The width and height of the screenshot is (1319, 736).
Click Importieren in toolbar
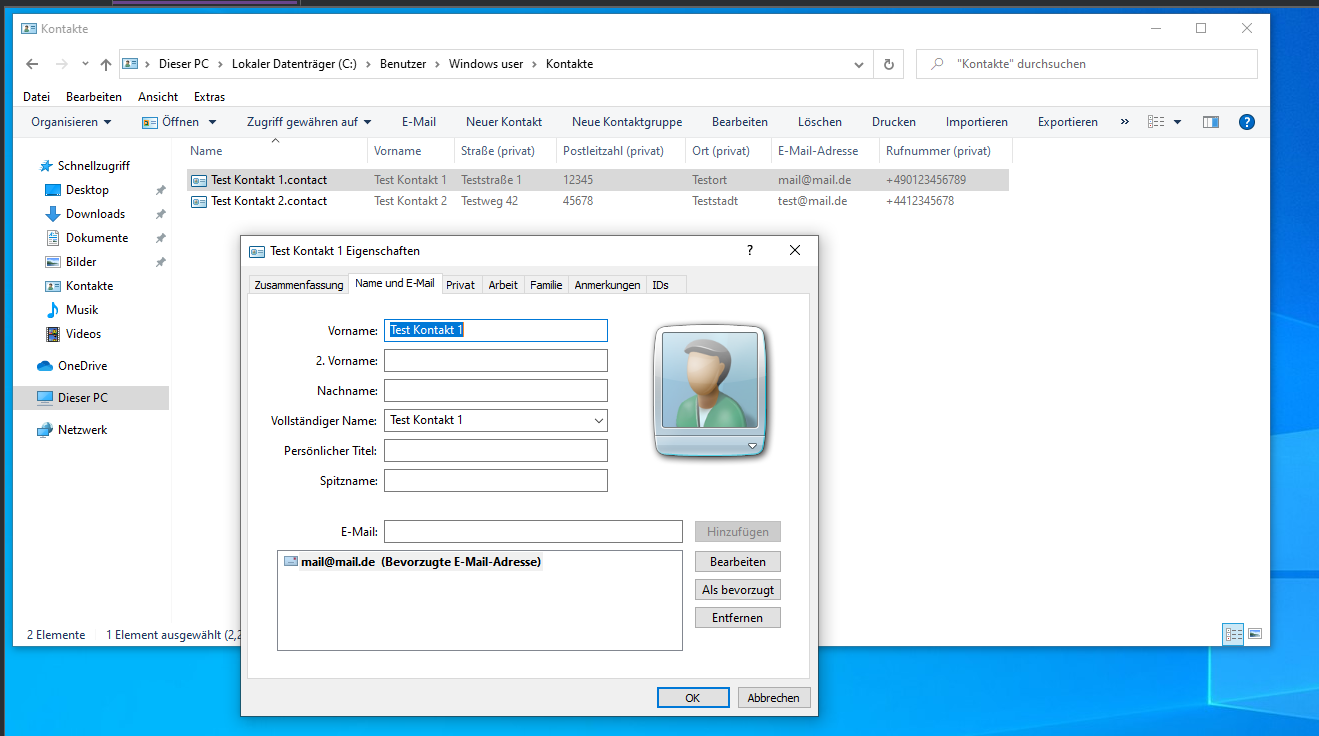[977, 122]
